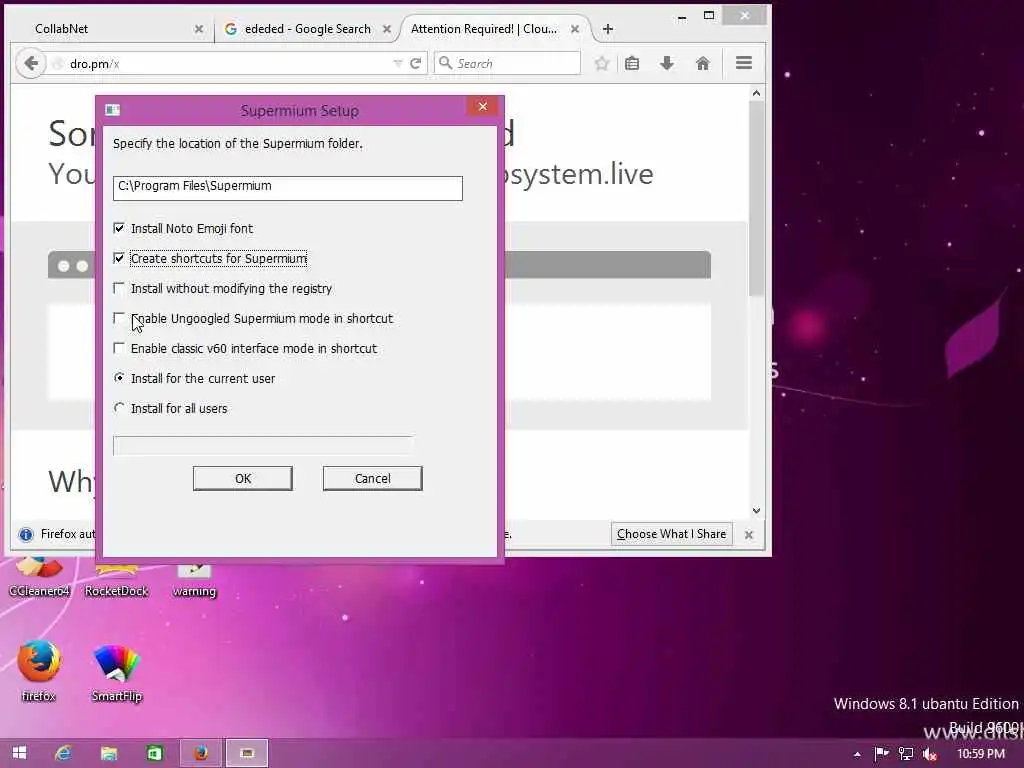Open the Windows Start button
Screen dimensions: 1024x768
20,753
